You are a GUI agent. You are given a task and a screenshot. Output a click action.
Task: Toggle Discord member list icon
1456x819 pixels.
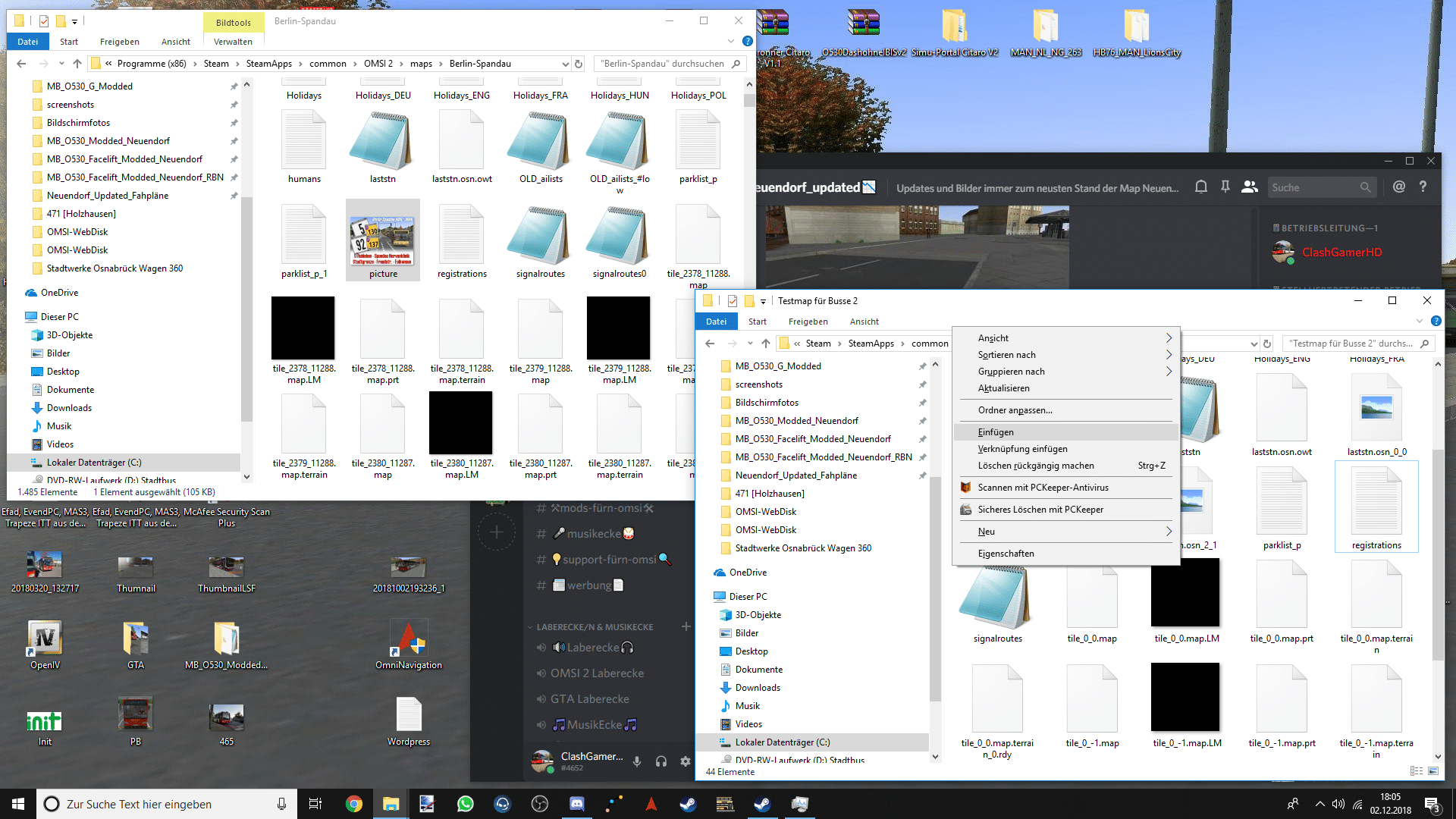pyautogui.click(x=1249, y=187)
